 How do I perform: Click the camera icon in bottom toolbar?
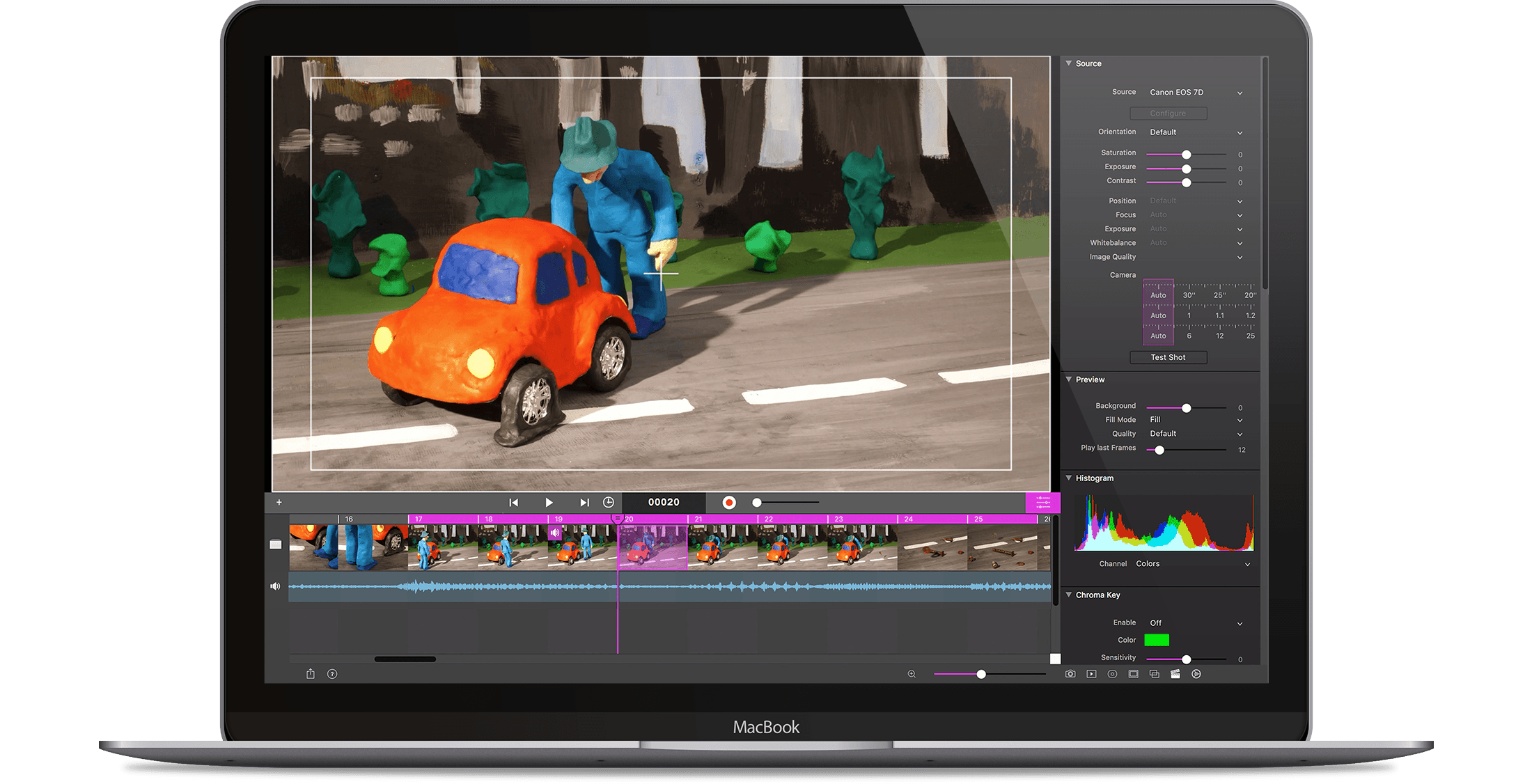[1070, 674]
